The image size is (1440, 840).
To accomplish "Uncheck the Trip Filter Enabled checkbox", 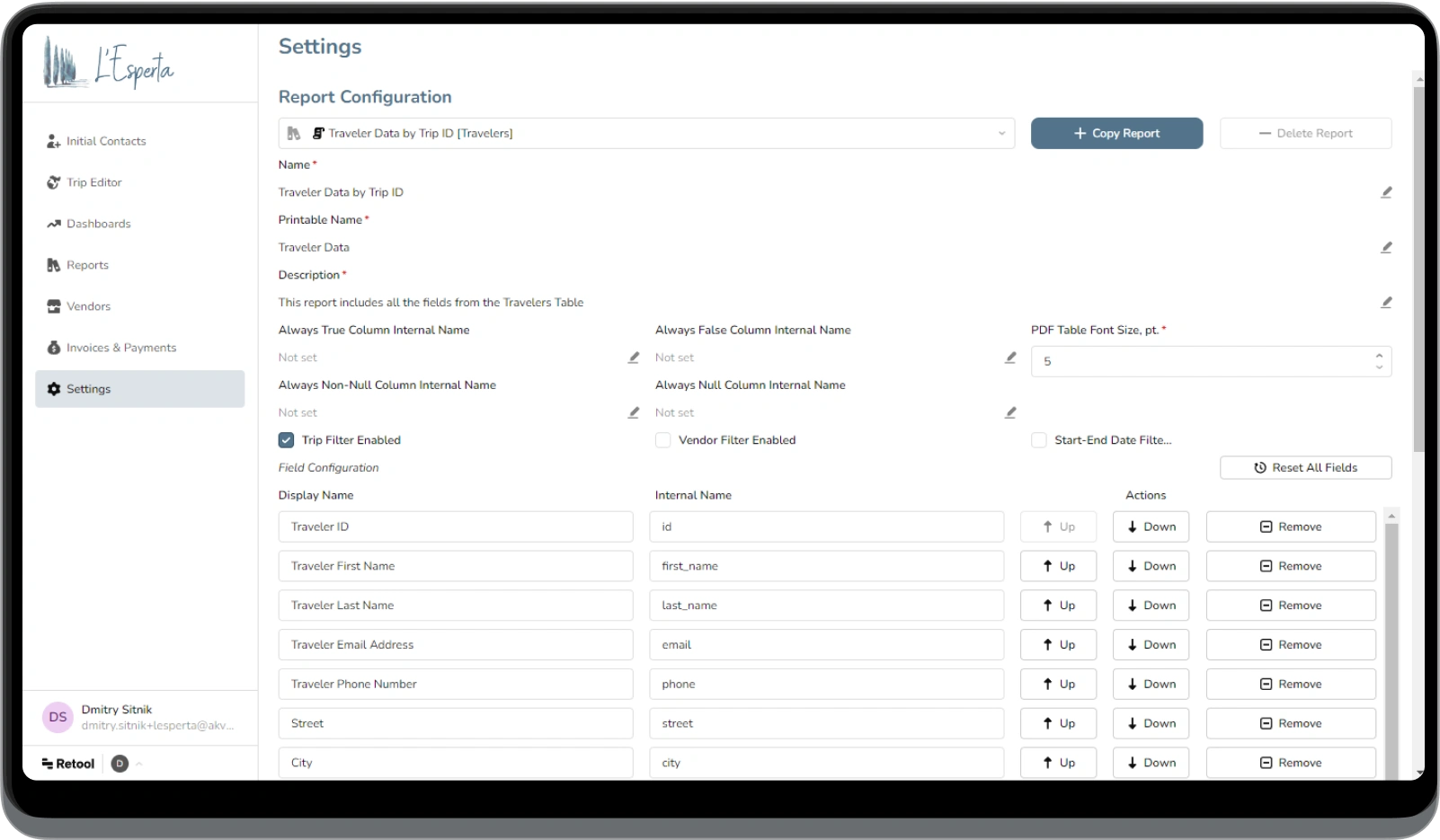I will [287, 440].
